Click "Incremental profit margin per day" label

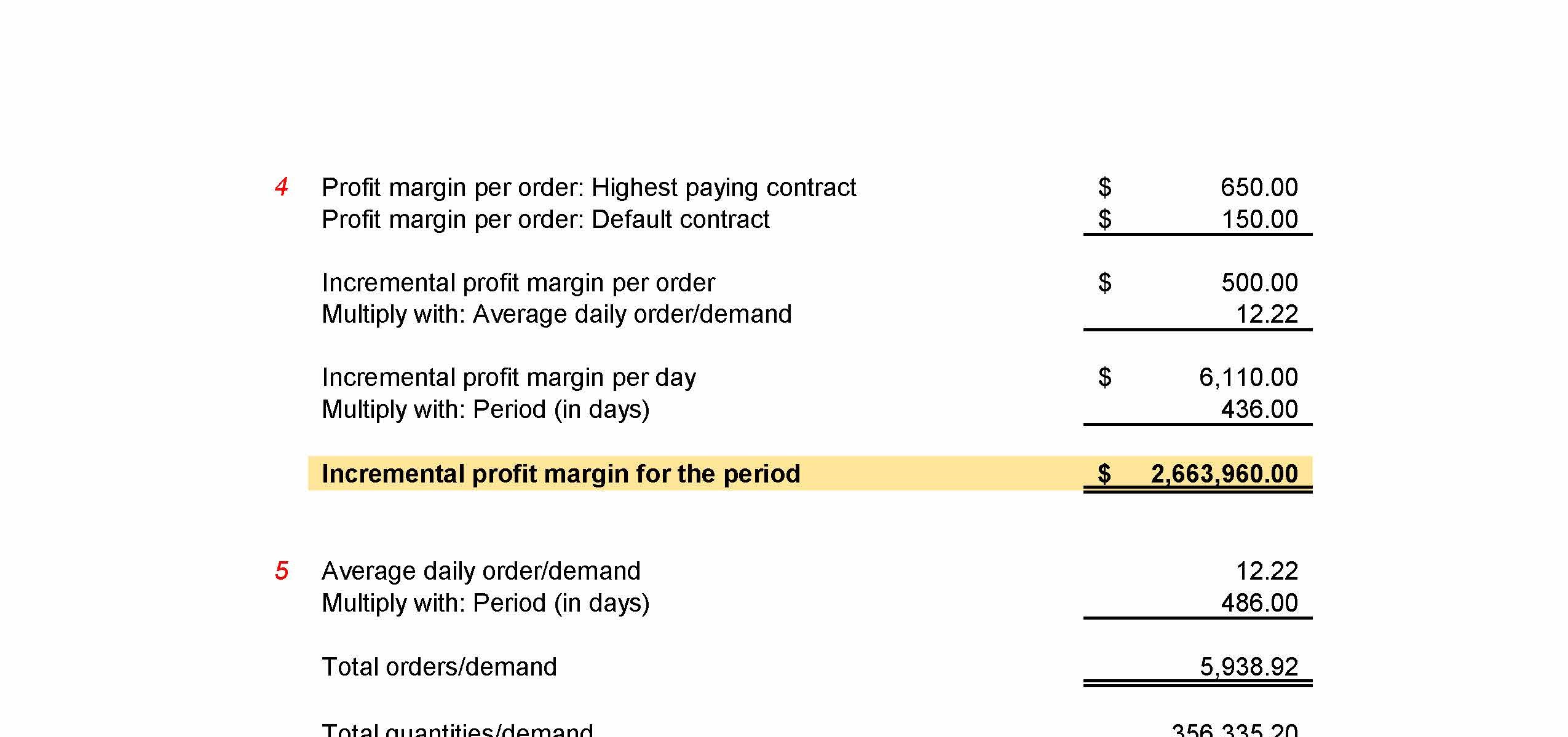point(509,377)
